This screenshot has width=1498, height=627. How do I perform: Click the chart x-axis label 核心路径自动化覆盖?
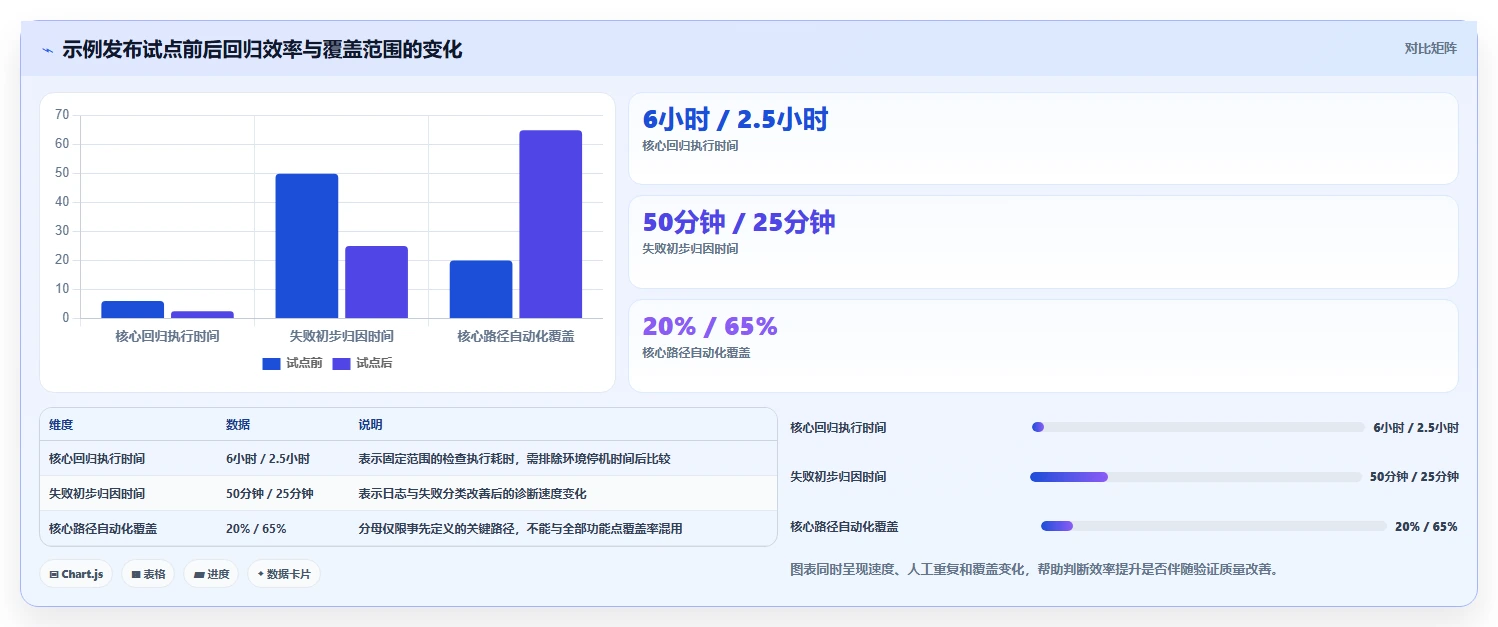[516, 337]
